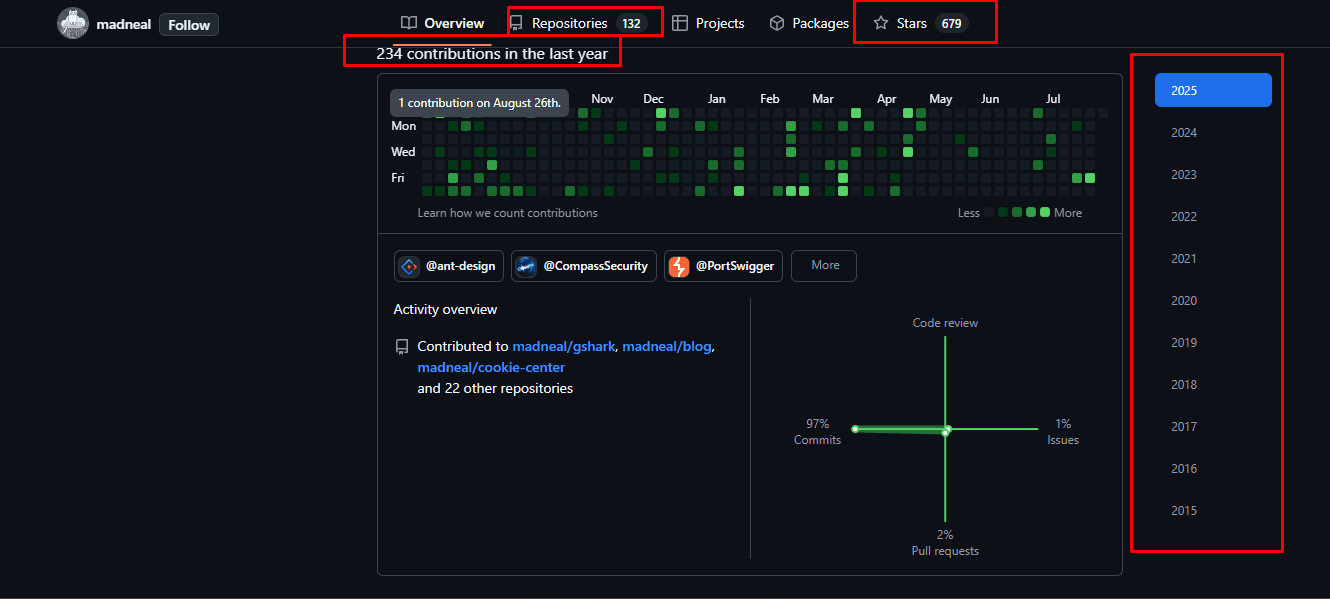Viewport: 1330px width, 599px height.
Task: Click the Jul month label
Action: 1053,98
